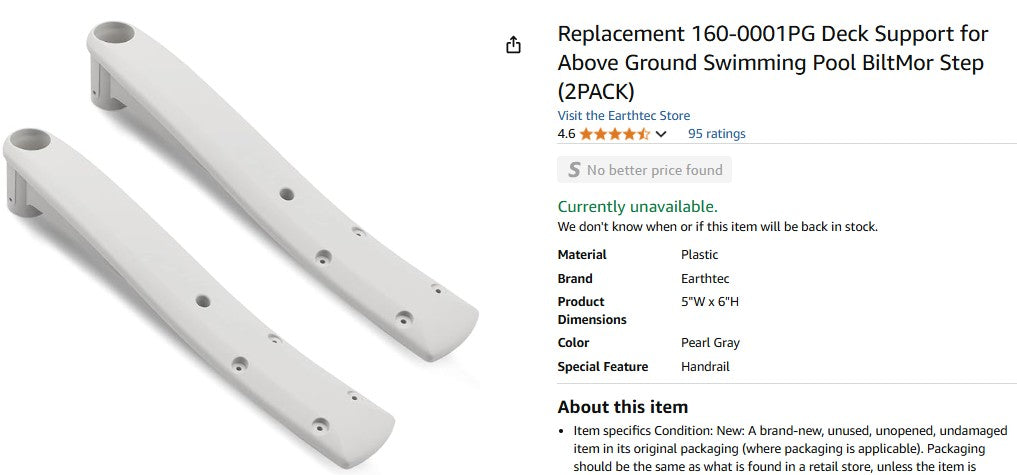The image size is (1017, 475).
Task: Click the star rating icons
Action: click(614, 134)
